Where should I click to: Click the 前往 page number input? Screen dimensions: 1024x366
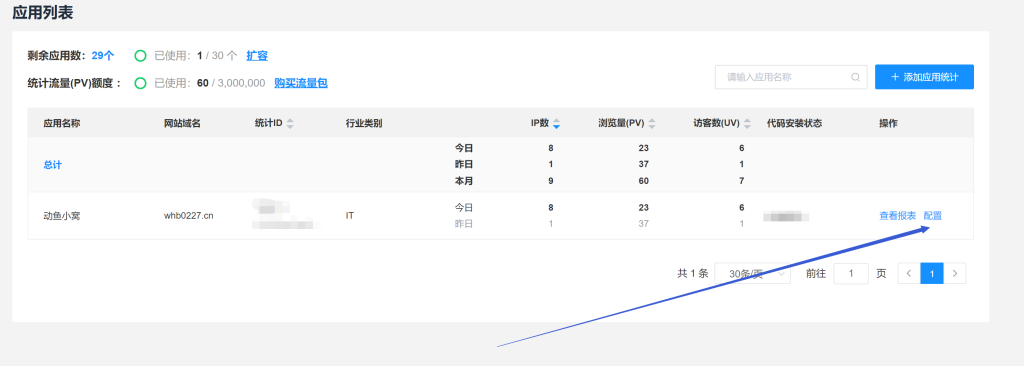click(x=851, y=274)
